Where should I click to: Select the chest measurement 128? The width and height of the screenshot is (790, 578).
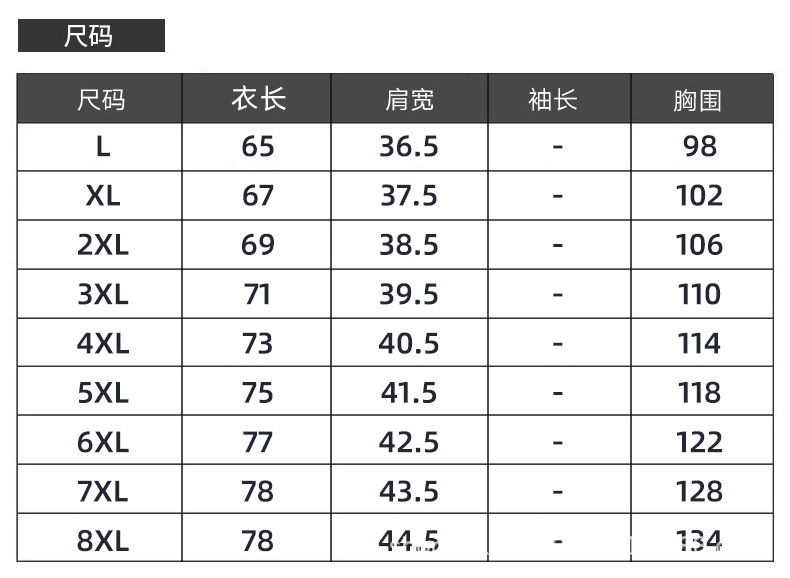699,491
